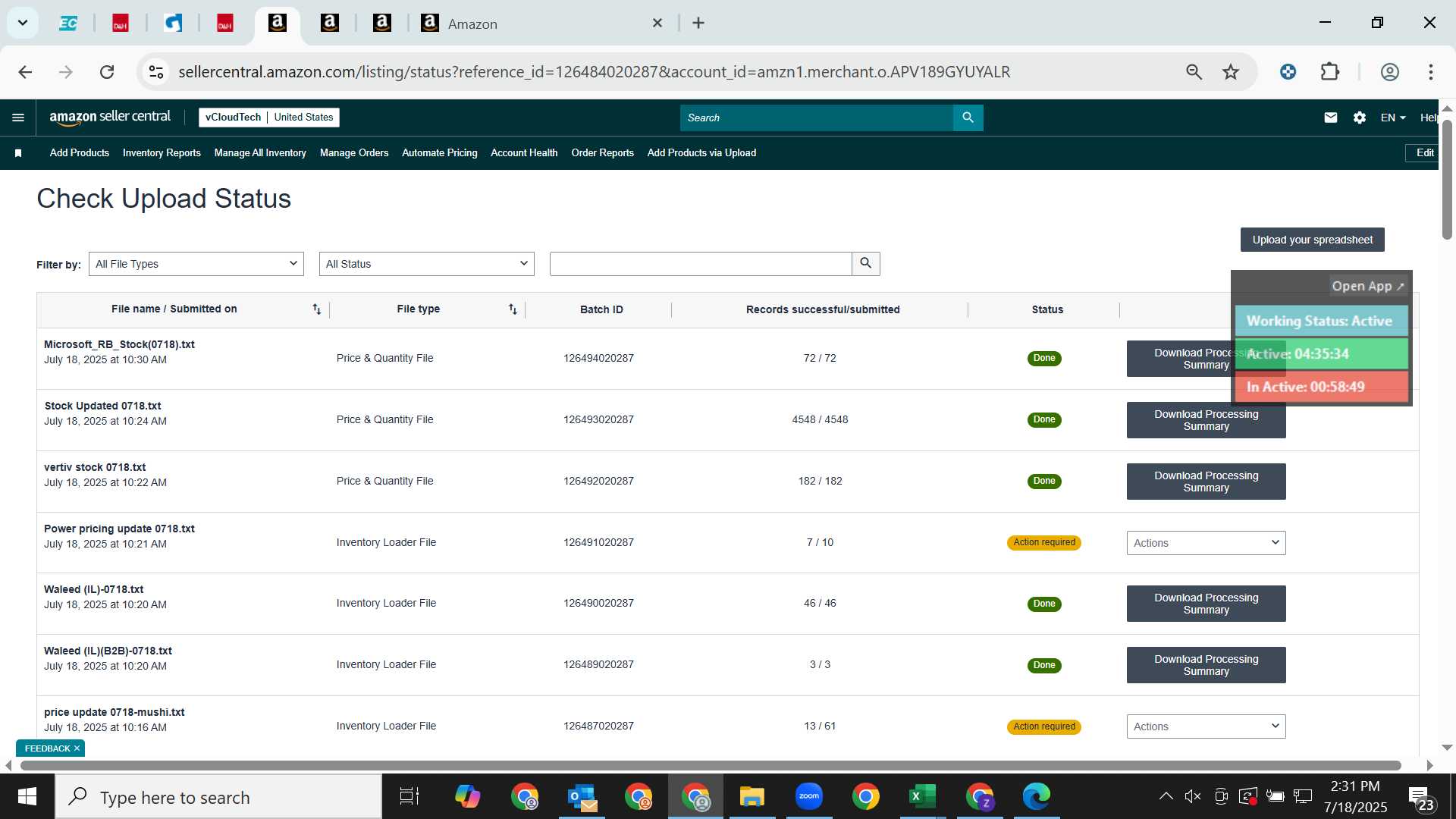Expand Actions dropdown for Power pricing update
Screen dimensions: 1456x819
click(1206, 543)
